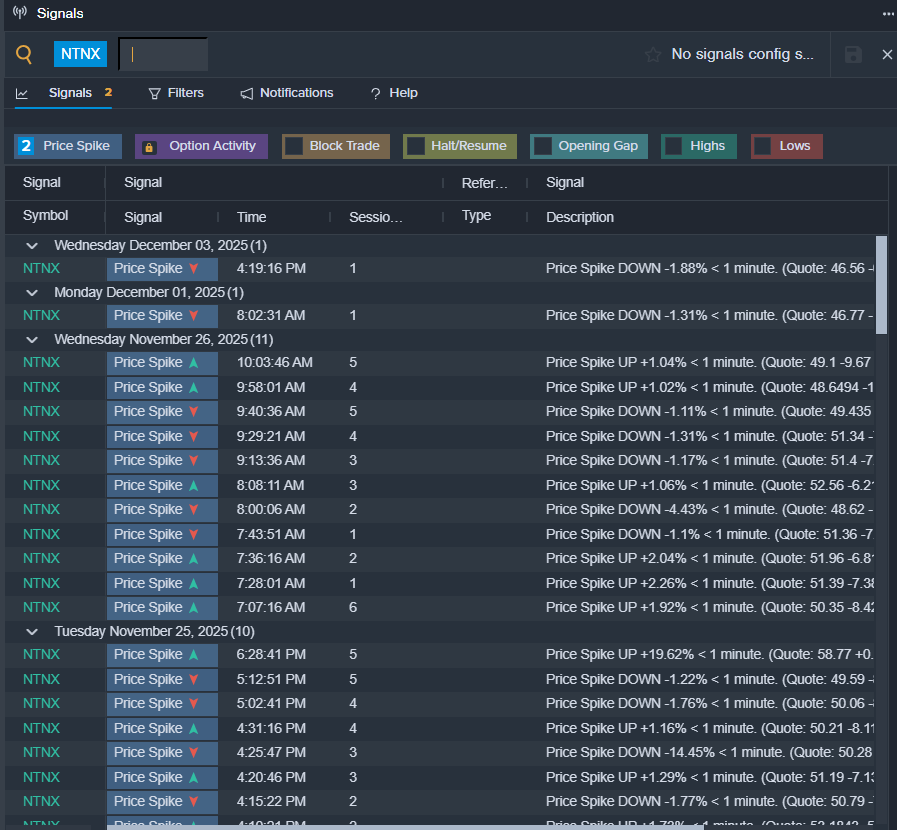This screenshot has height=830, width=897.
Task: Click the lock icon on Option Activity
Action: (149, 147)
